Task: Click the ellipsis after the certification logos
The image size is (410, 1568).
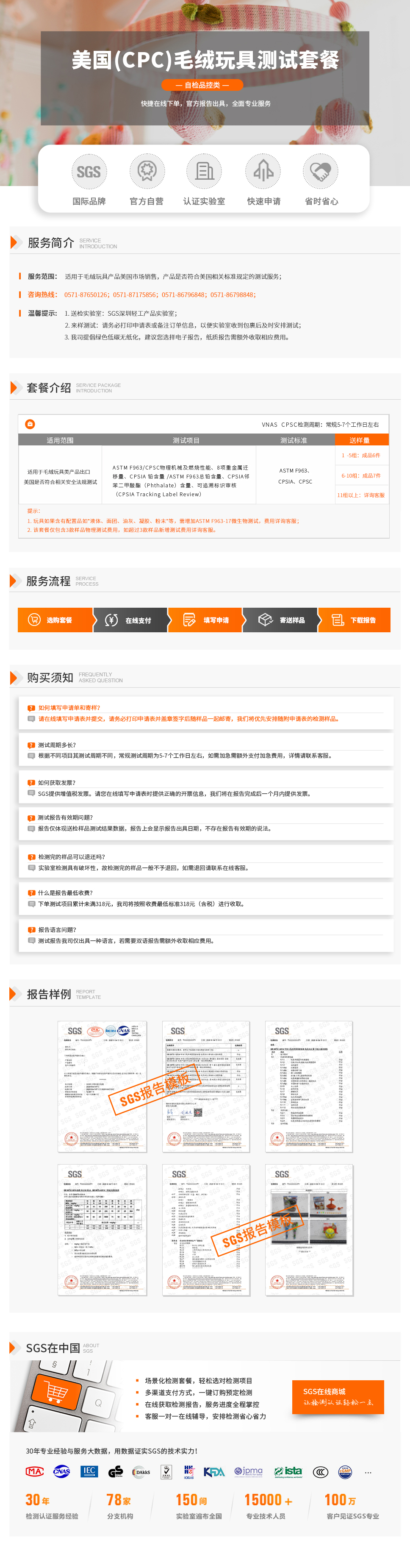Action: (x=368, y=1472)
